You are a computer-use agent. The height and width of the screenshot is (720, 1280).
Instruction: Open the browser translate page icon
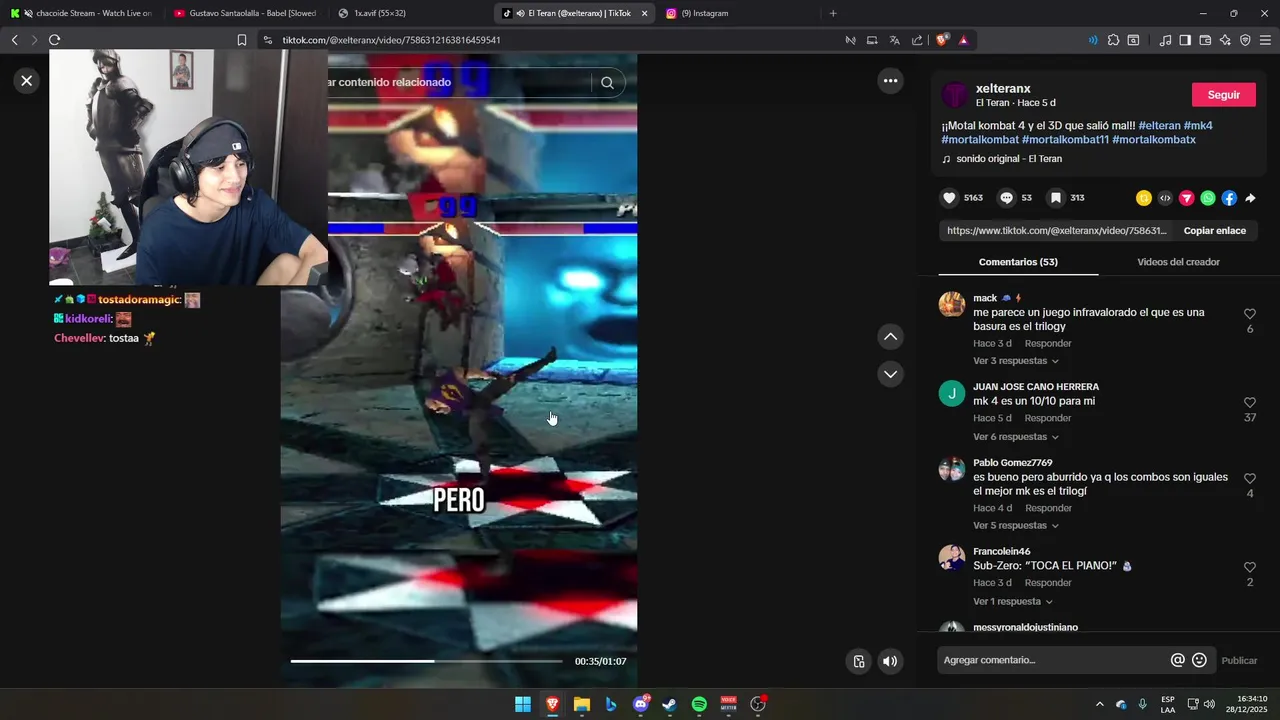coord(894,40)
